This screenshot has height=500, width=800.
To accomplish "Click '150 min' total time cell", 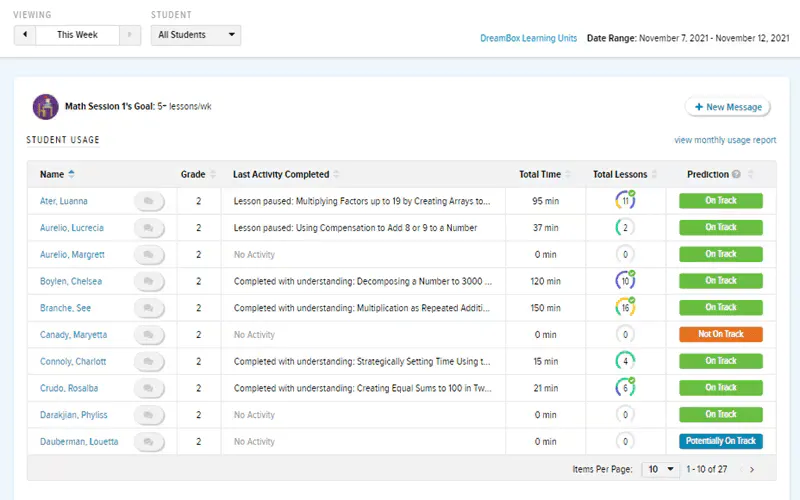I will coord(545,308).
